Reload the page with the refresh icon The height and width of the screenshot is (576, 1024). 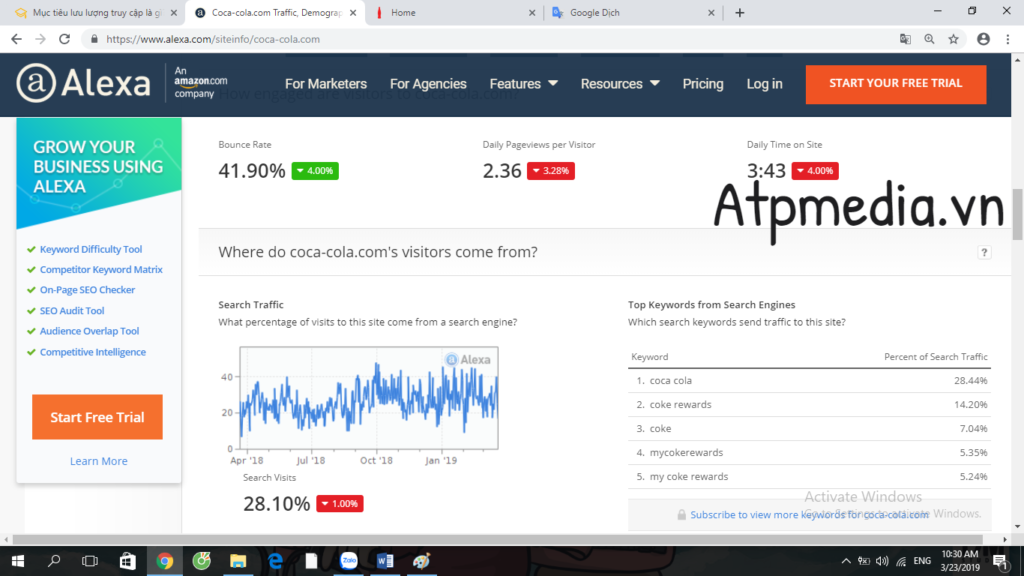(64, 39)
